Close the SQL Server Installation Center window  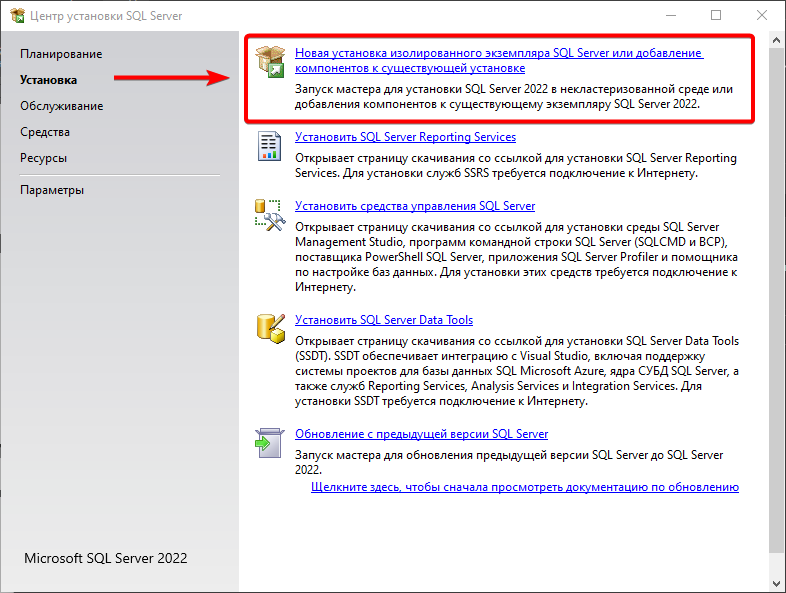point(762,16)
